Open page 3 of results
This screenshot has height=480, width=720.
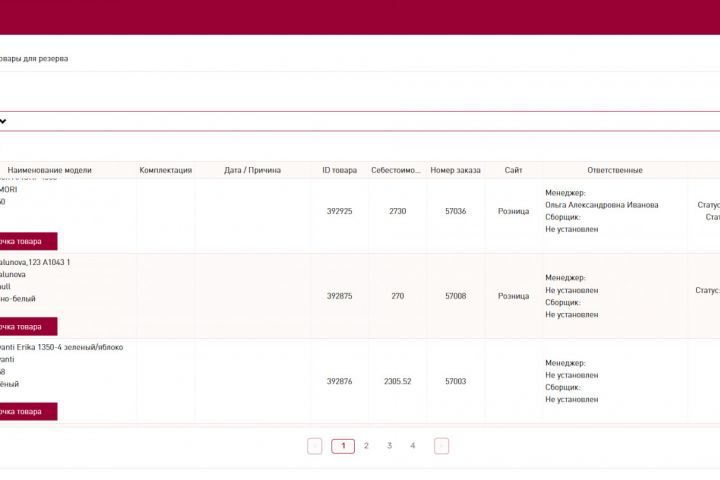tap(389, 446)
